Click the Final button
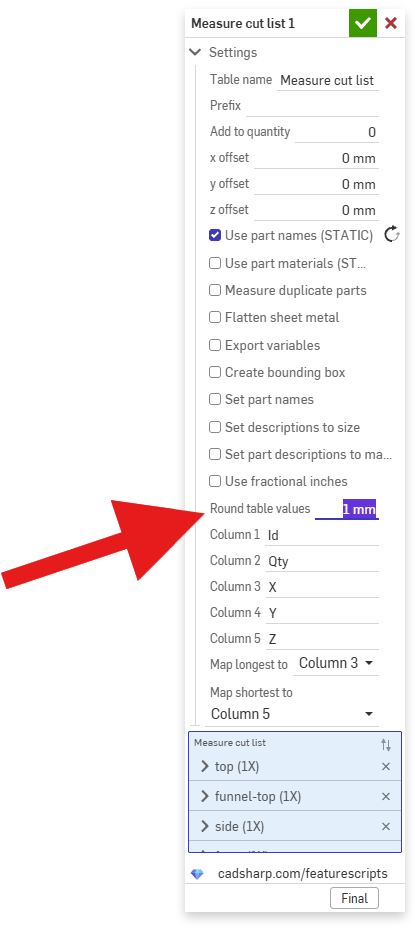The width and height of the screenshot is (415, 934). tap(354, 898)
